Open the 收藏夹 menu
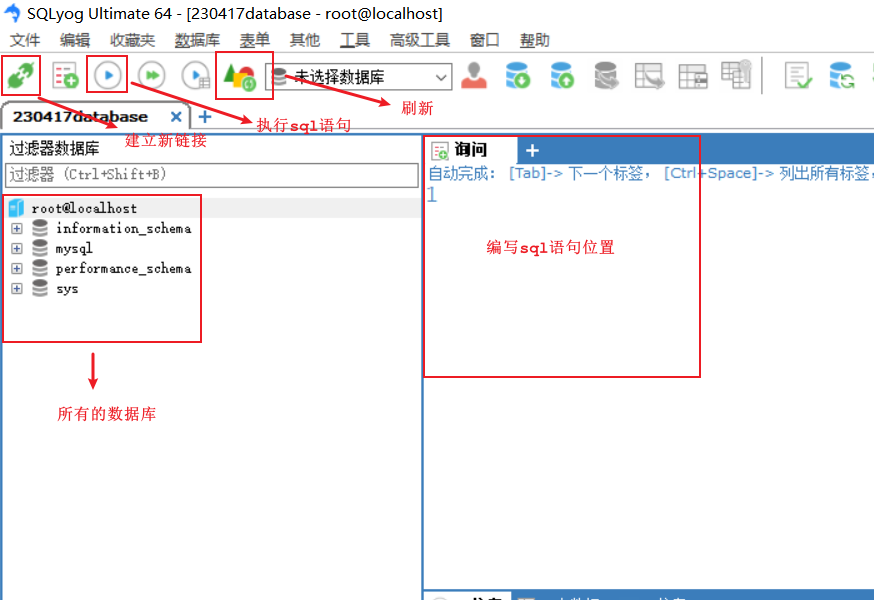Viewport: 874px width, 600px height. [132, 40]
